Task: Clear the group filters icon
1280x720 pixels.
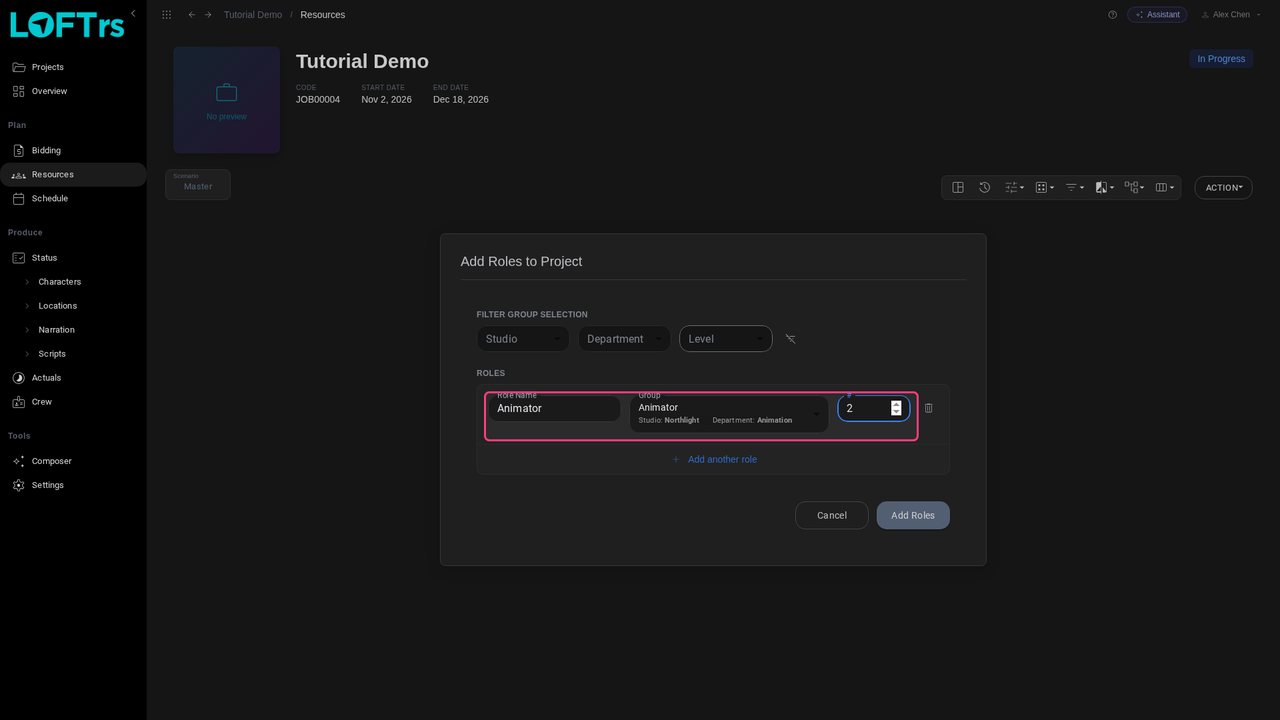Action: point(790,339)
